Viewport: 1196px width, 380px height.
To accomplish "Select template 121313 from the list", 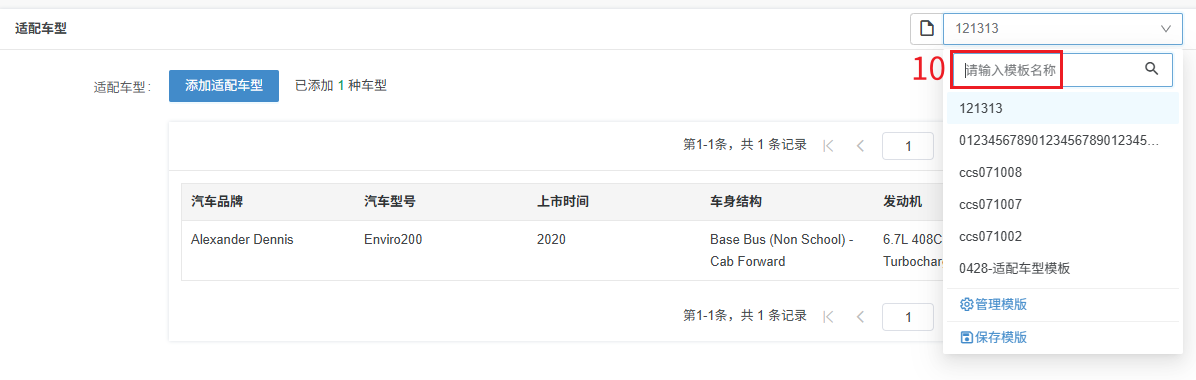I will [x=1063, y=108].
